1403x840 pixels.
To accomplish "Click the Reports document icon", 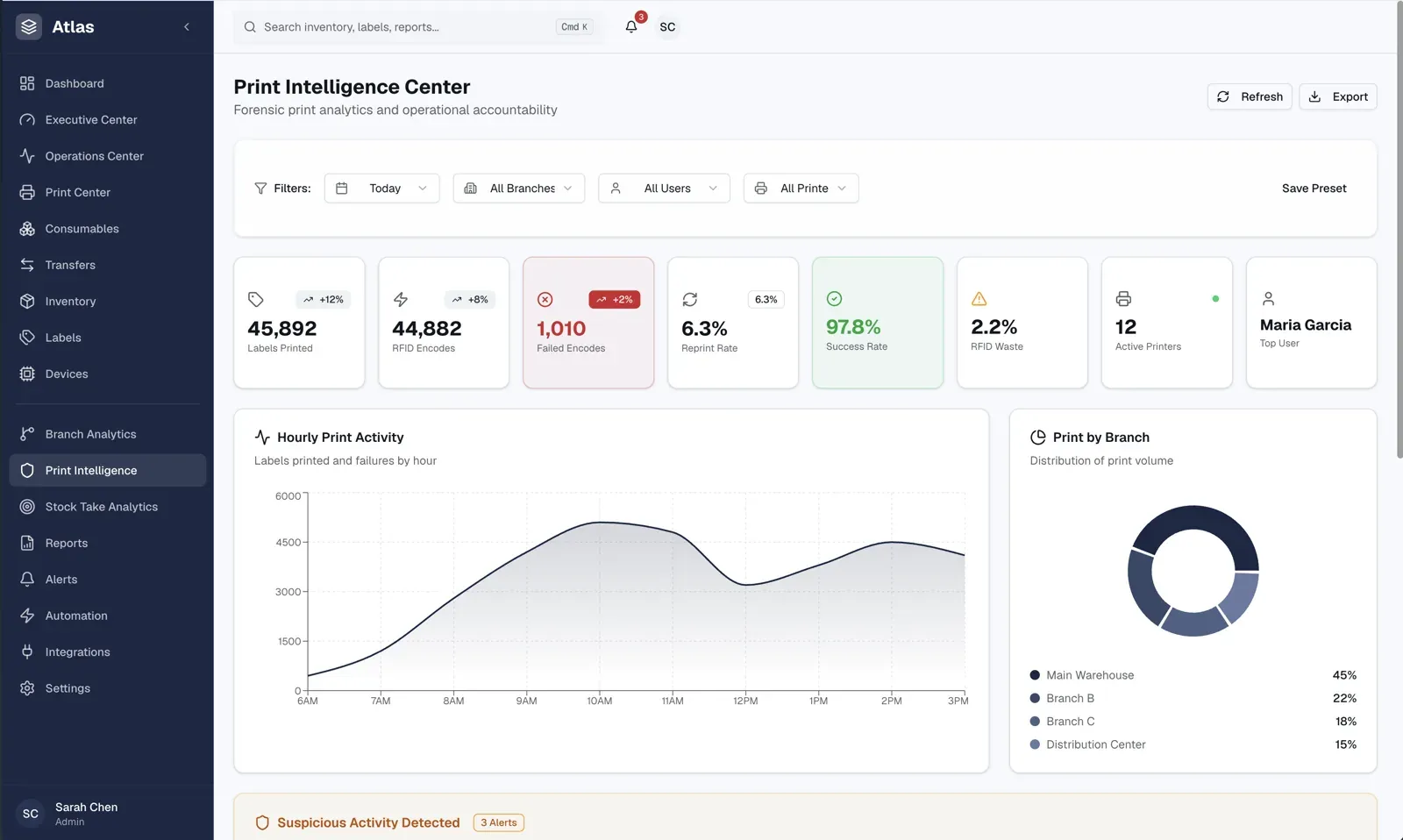I will tap(27, 544).
